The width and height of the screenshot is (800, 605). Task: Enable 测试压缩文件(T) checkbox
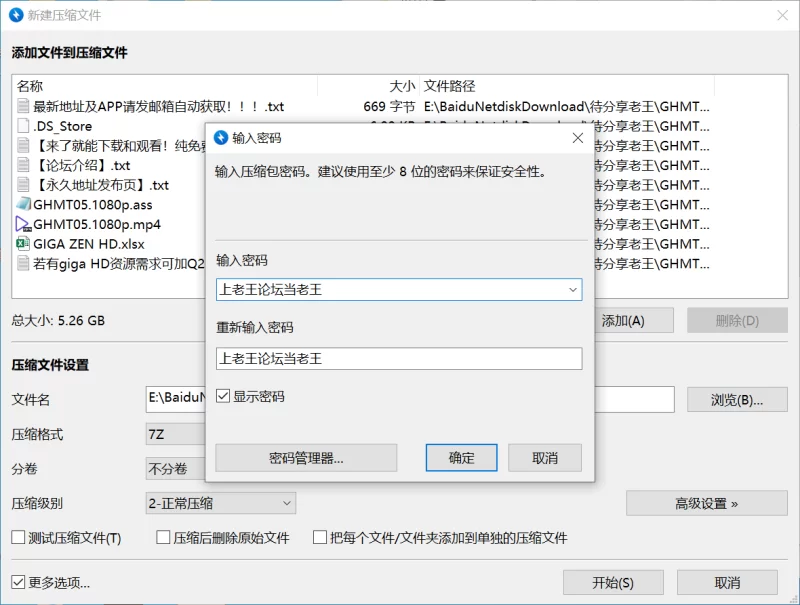click(18, 537)
